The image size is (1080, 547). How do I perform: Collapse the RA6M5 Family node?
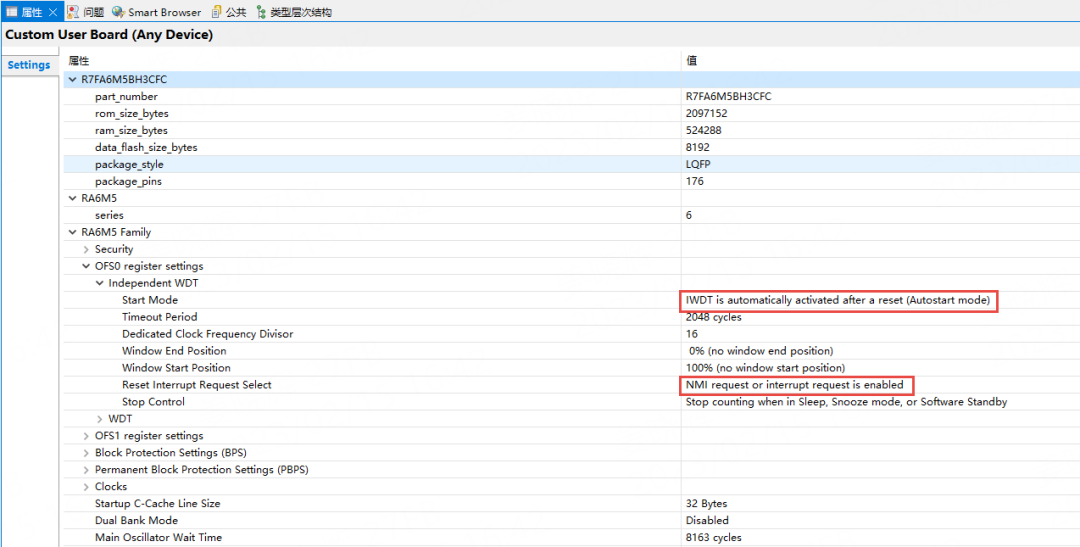[x=72, y=232]
